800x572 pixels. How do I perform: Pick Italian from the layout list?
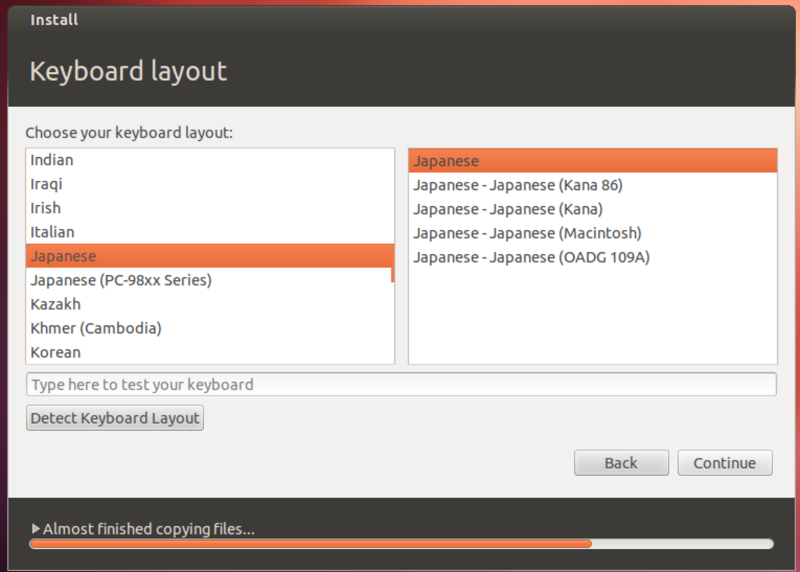point(209,232)
